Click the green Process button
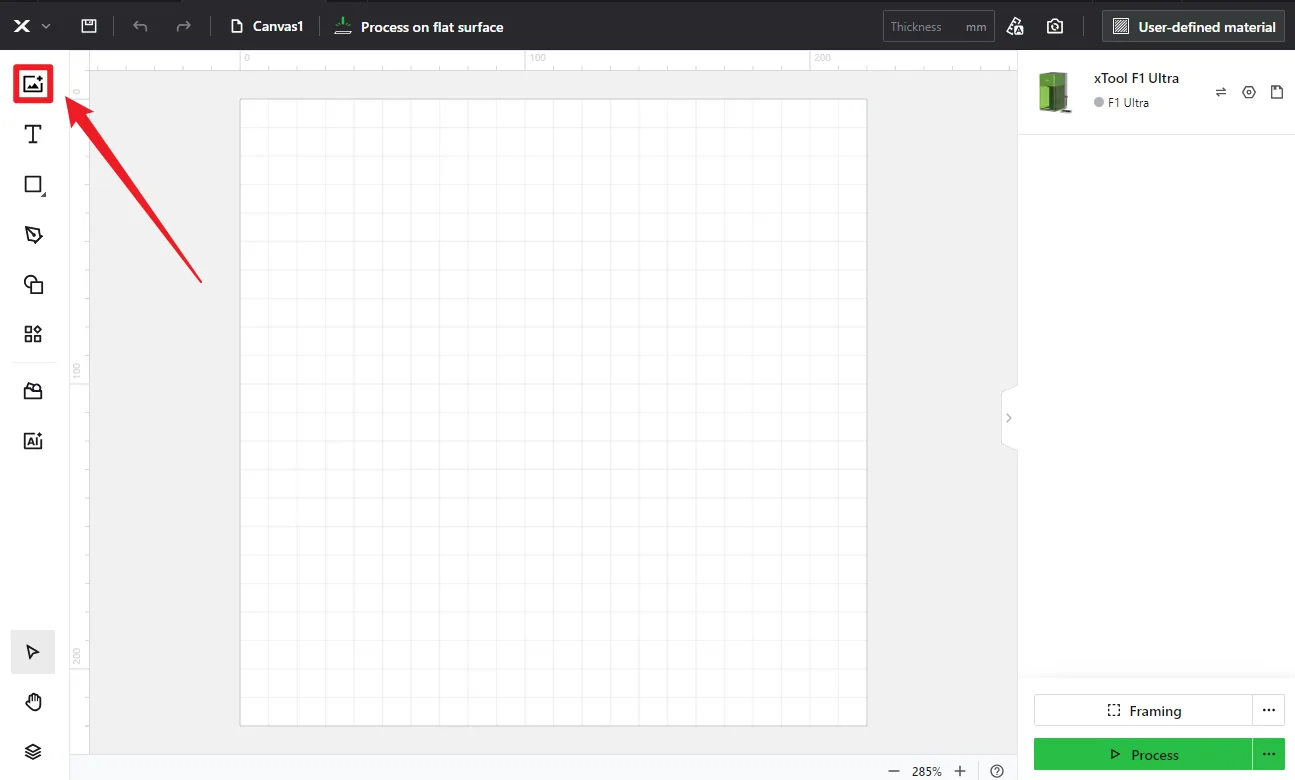 1143,754
